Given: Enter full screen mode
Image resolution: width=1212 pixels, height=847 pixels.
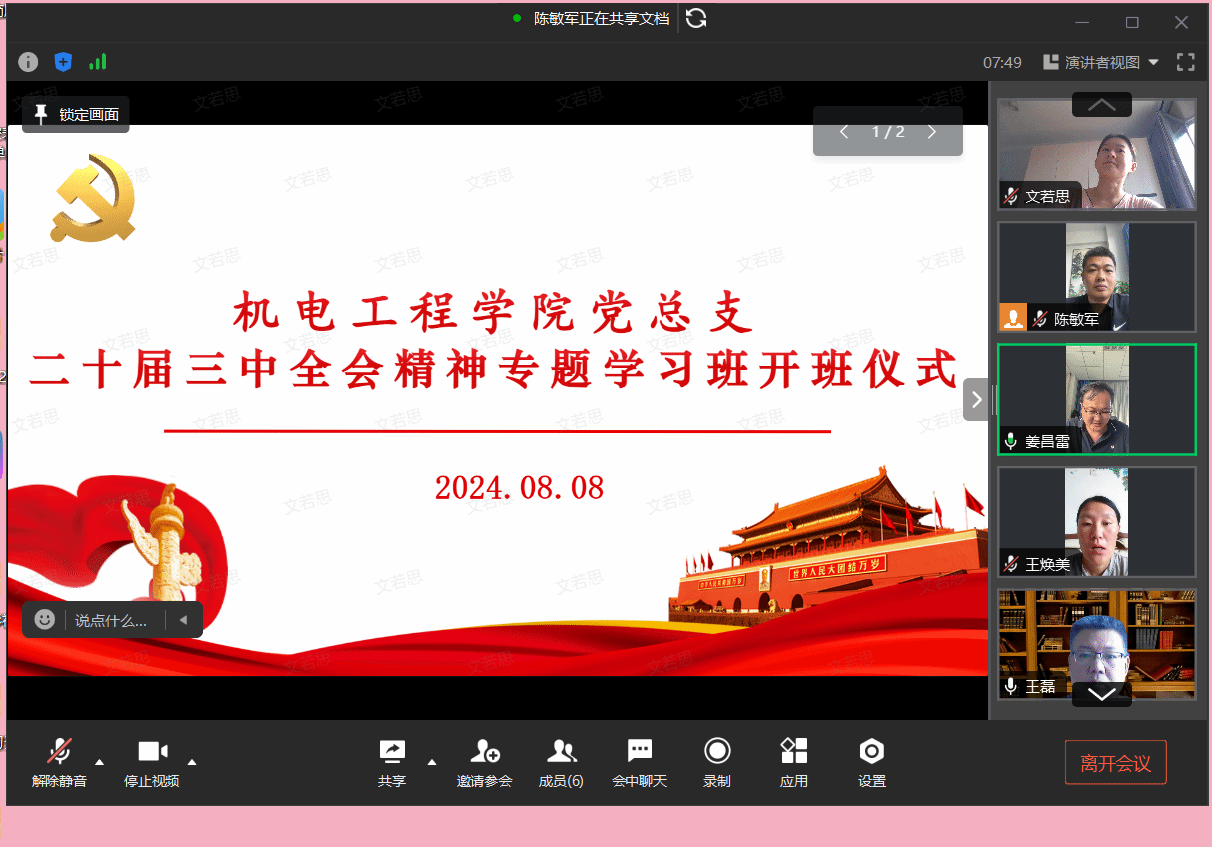Looking at the screenshot, I should [1185, 62].
